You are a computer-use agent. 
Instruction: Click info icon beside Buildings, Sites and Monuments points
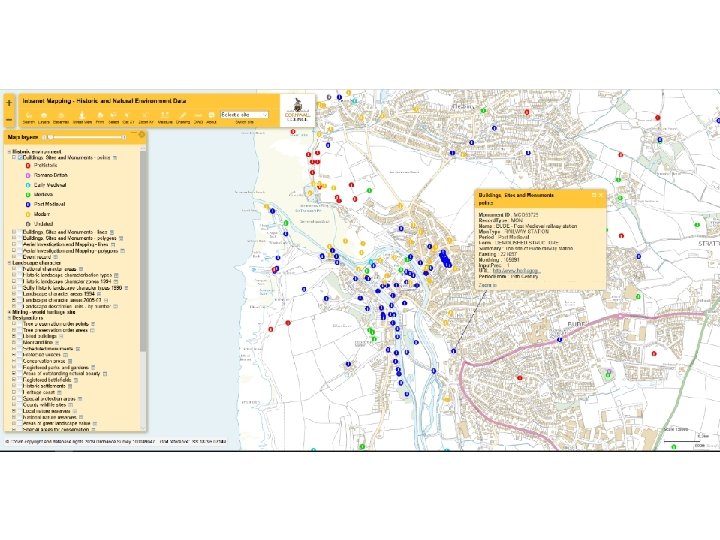pos(115,158)
